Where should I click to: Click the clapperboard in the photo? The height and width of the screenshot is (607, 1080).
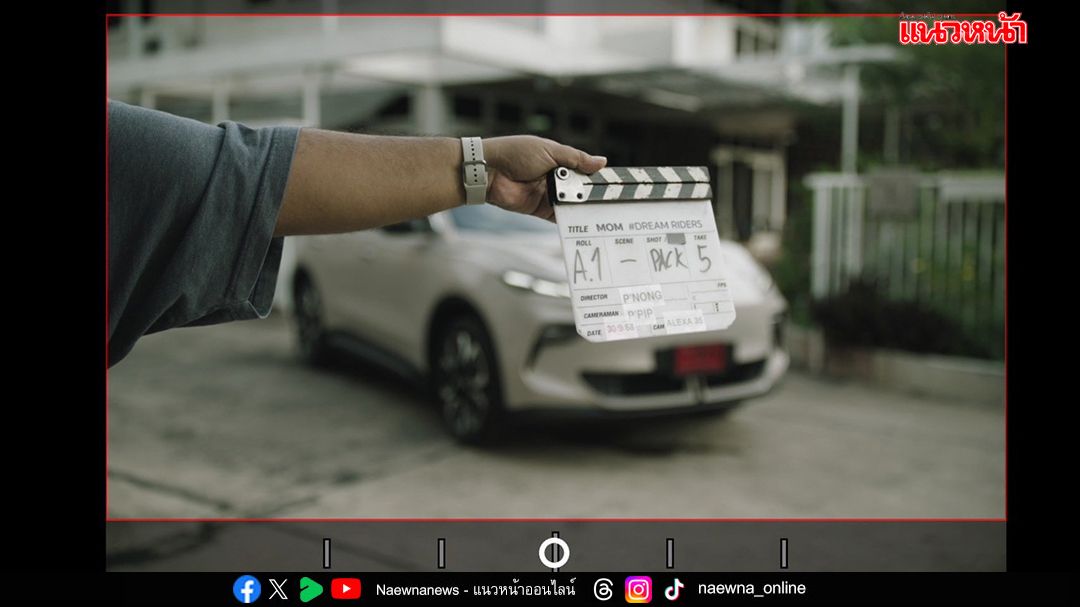tap(642, 258)
